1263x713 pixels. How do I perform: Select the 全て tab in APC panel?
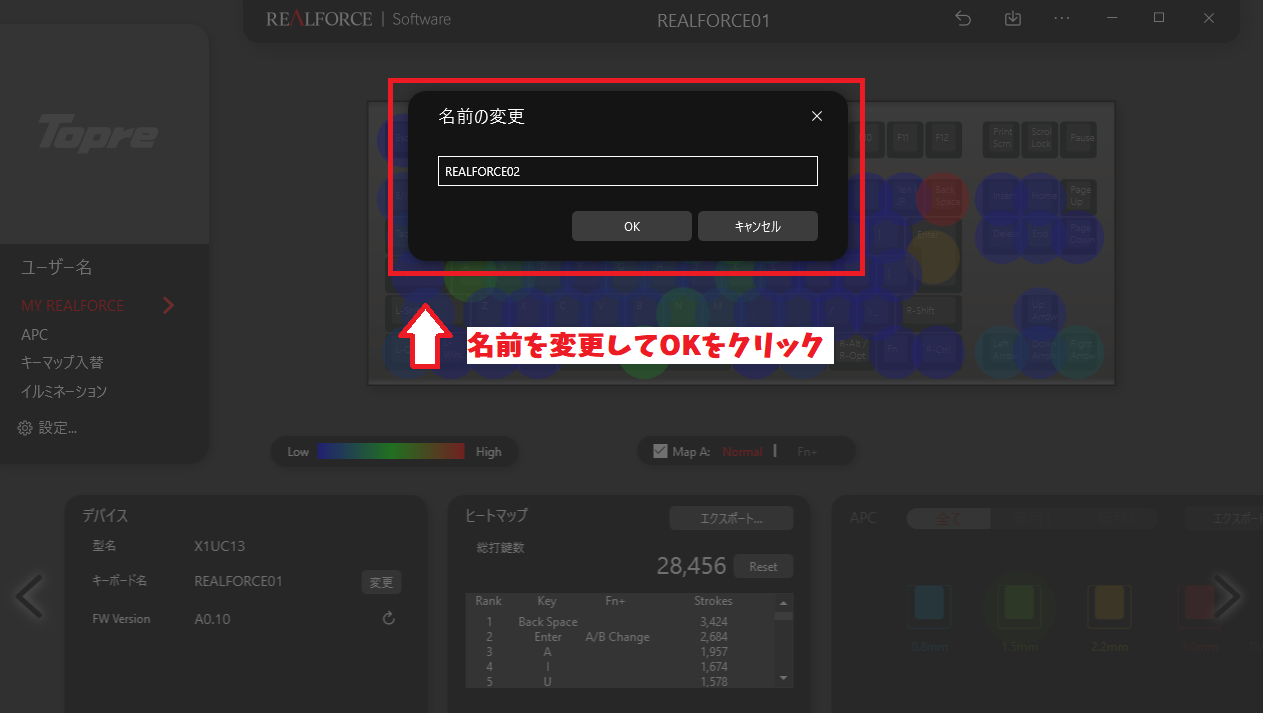[948, 518]
